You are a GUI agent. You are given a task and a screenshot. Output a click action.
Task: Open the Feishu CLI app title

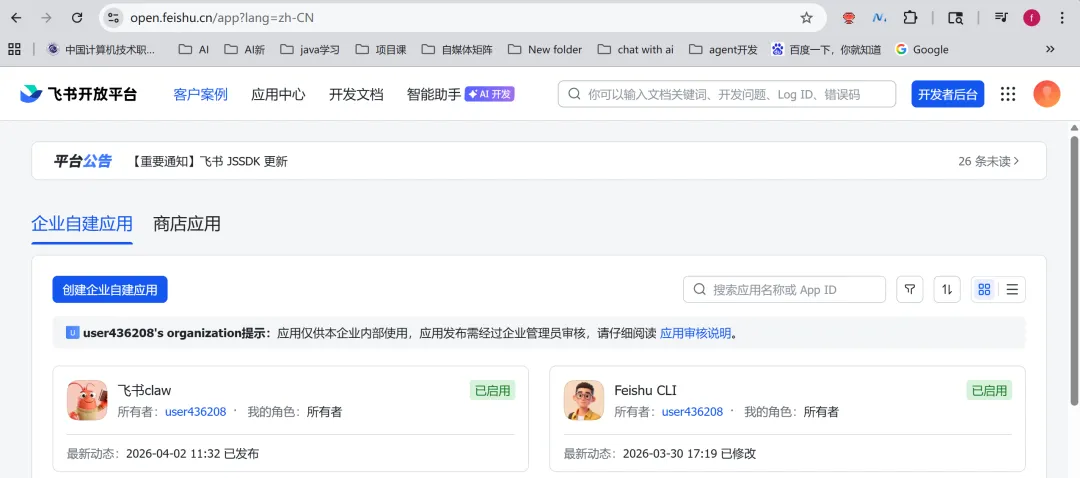(645, 391)
